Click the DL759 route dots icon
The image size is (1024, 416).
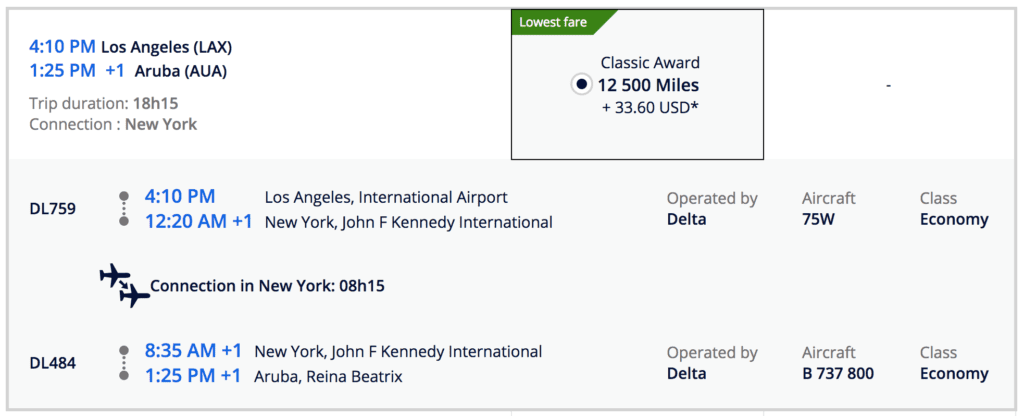pyautogui.click(x=124, y=209)
